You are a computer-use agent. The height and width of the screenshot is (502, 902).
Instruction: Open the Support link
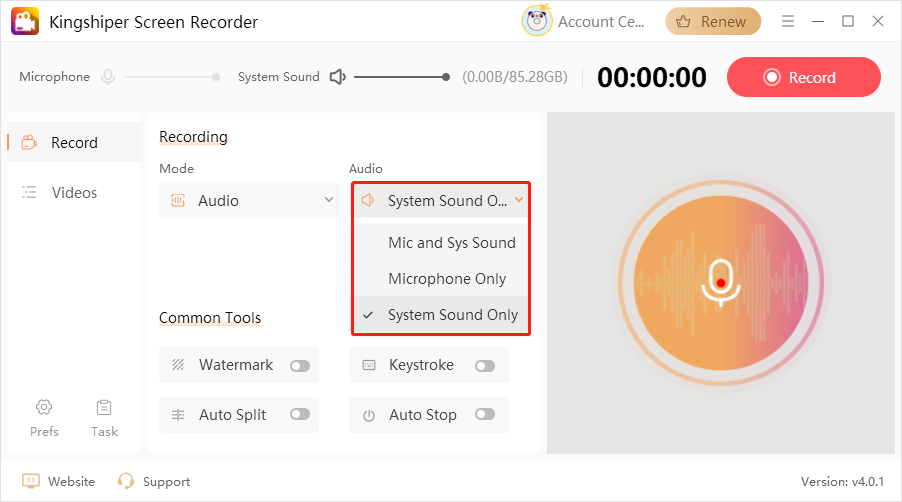[x=166, y=482]
